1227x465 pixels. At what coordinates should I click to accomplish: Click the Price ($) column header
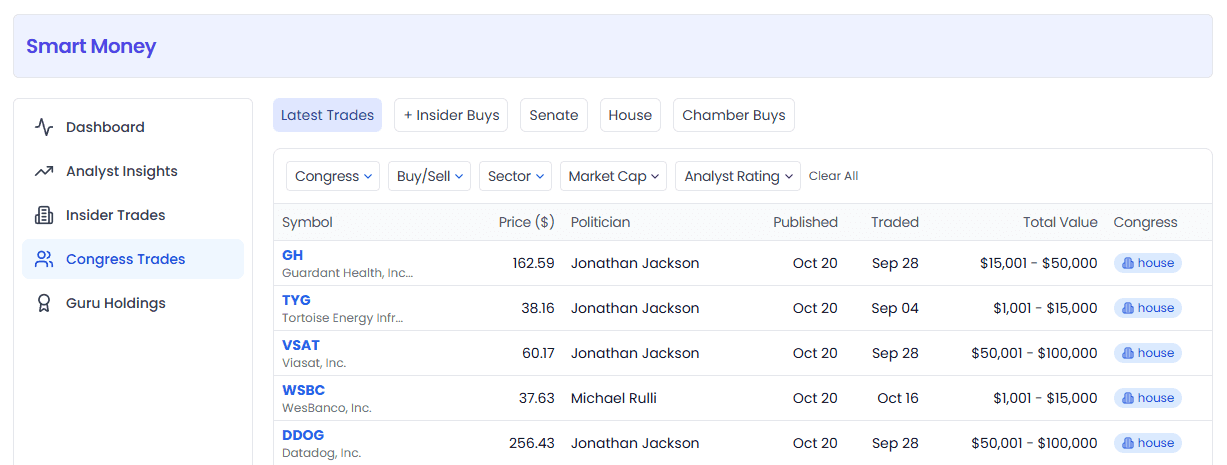526,222
